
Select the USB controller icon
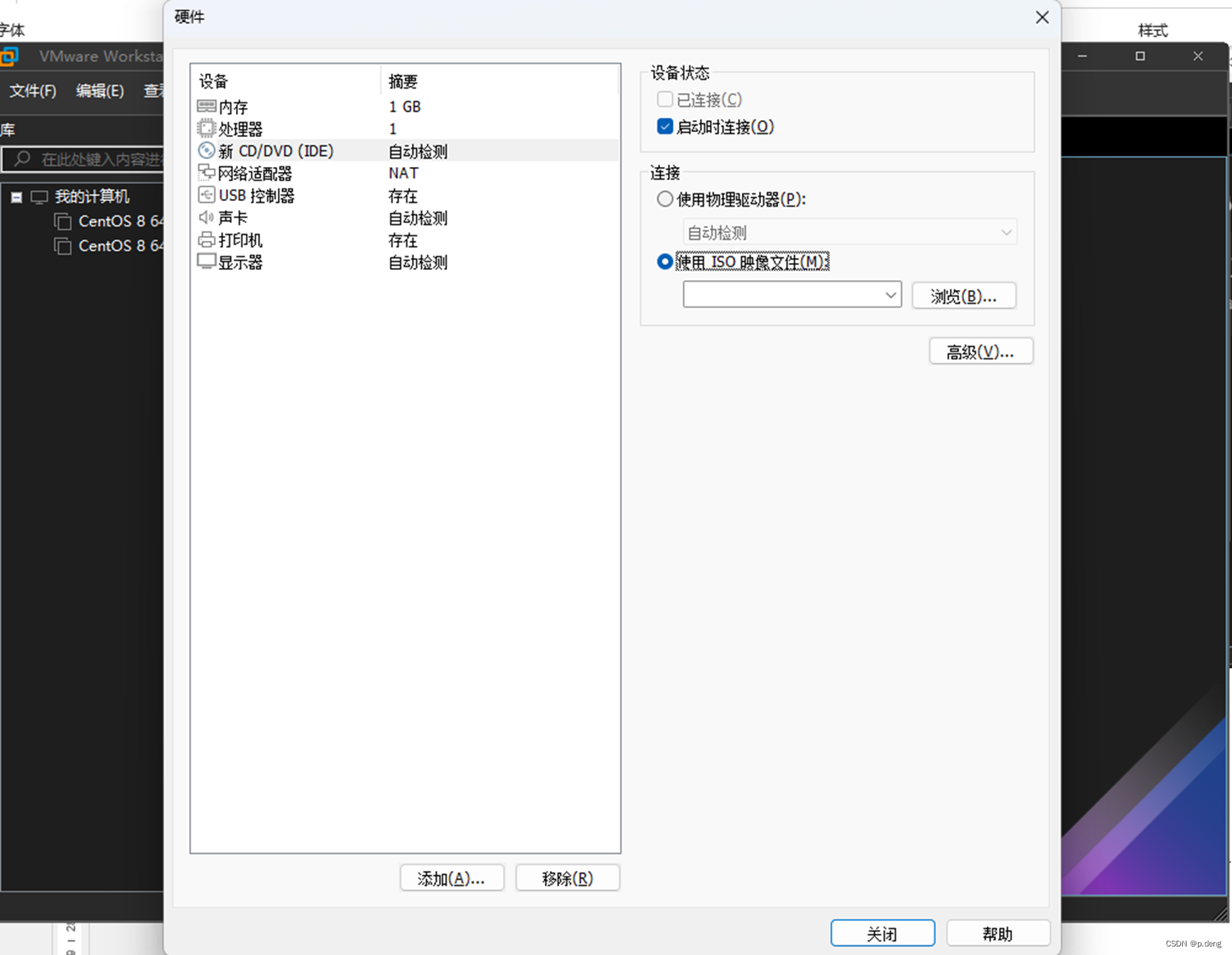click(x=206, y=195)
